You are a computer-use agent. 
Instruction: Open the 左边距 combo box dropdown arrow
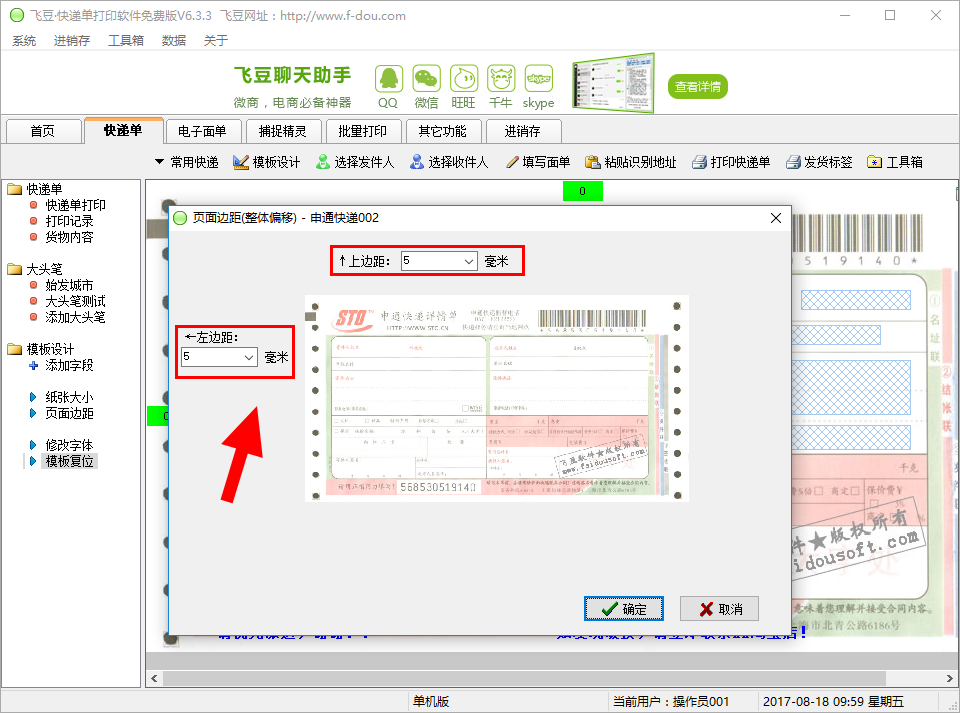pos(249,357)
